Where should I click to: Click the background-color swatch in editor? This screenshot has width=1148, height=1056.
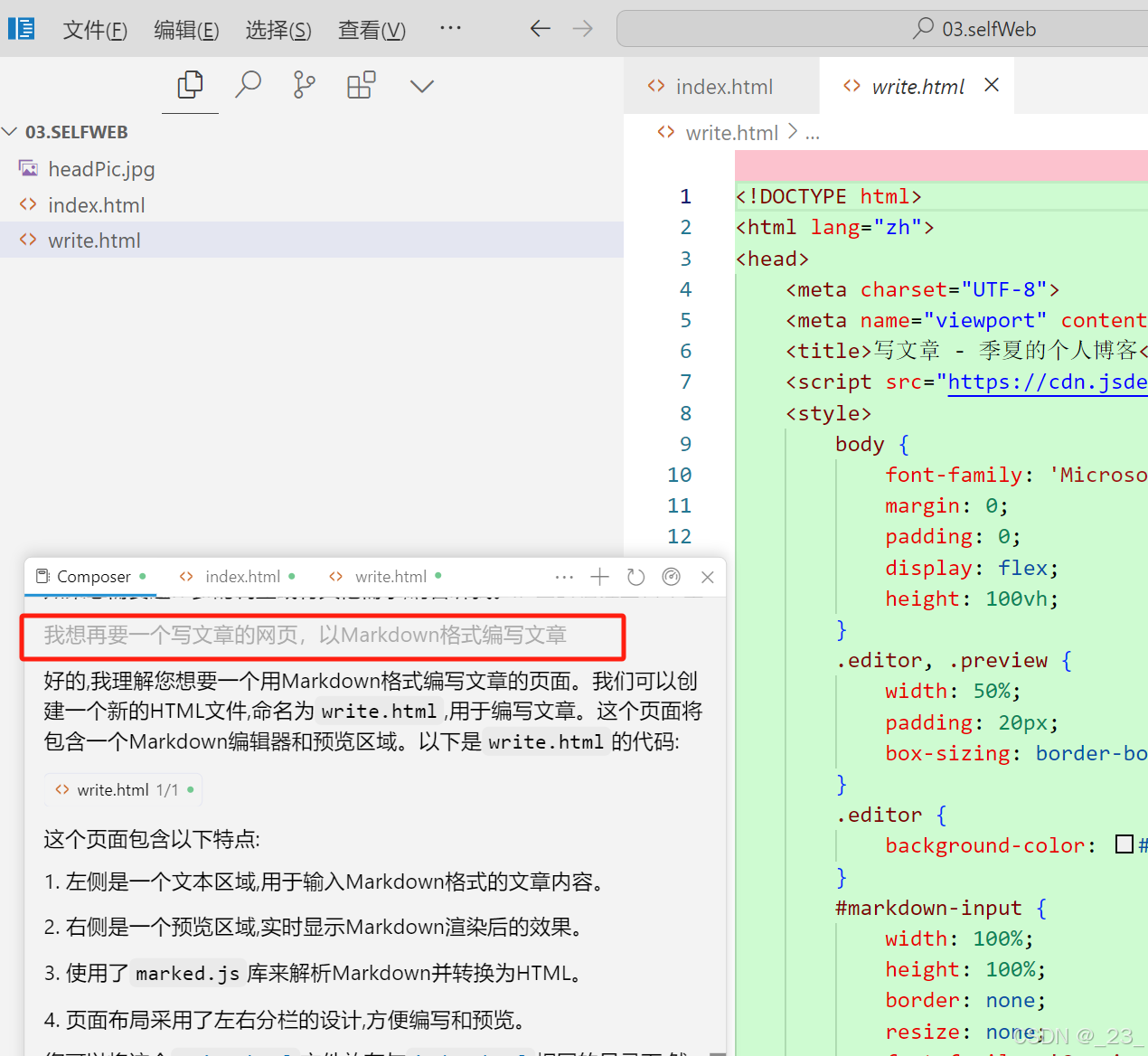click(x=1124, y=844)
